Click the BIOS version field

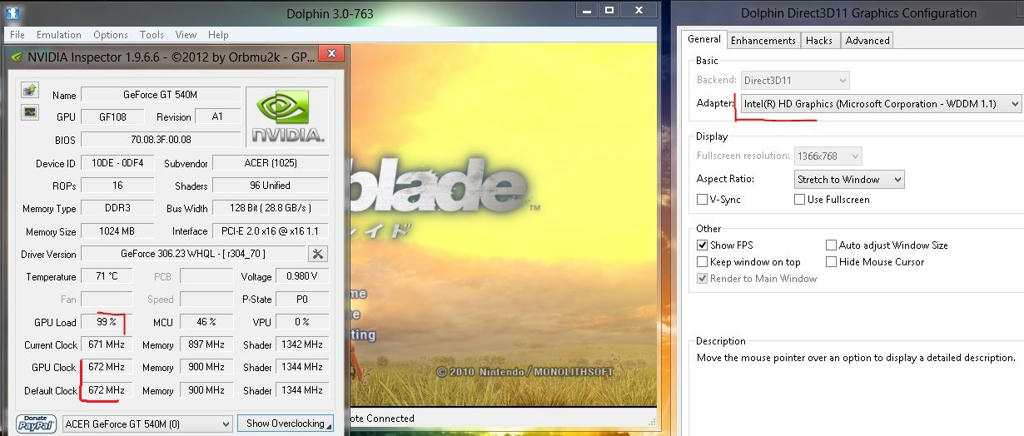click(160, 140)
